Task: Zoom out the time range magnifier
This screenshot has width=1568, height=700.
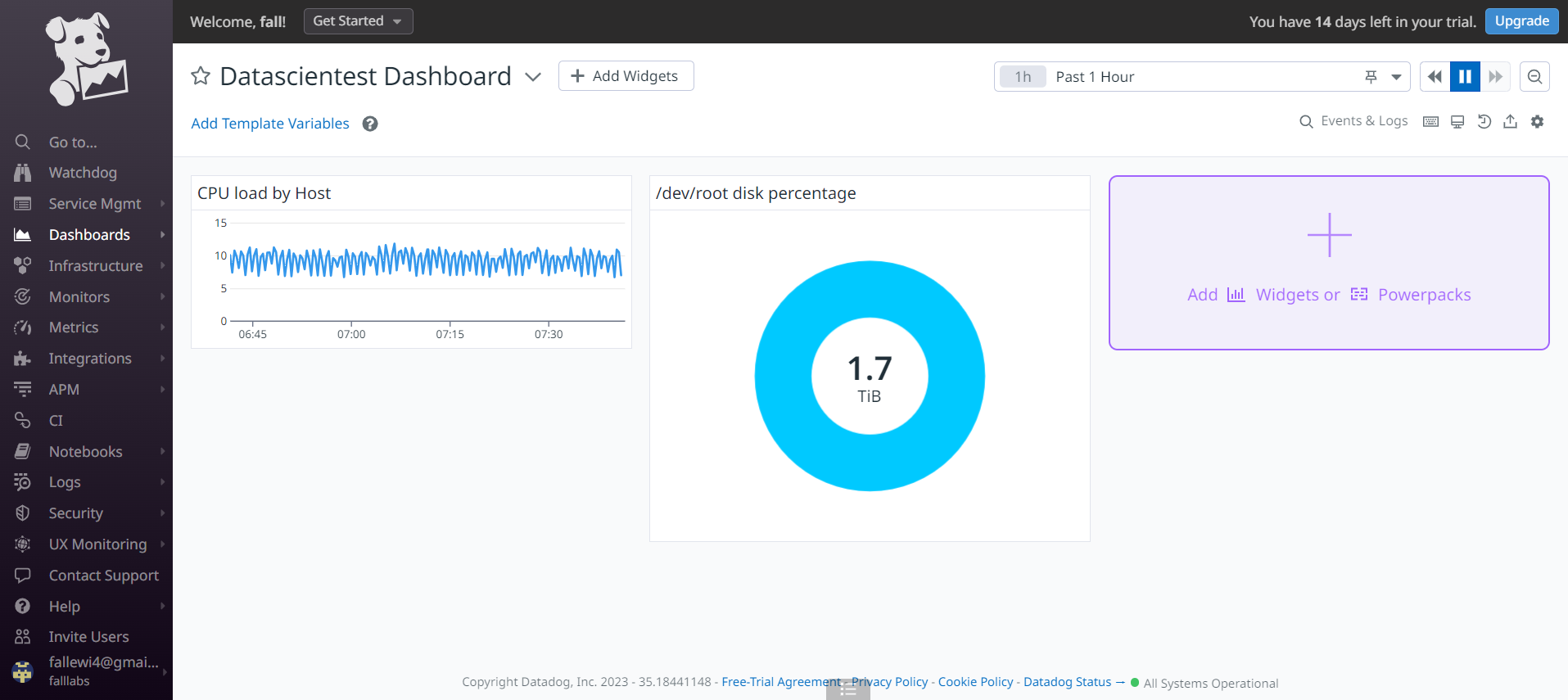Action: [x=1534, y=77]
